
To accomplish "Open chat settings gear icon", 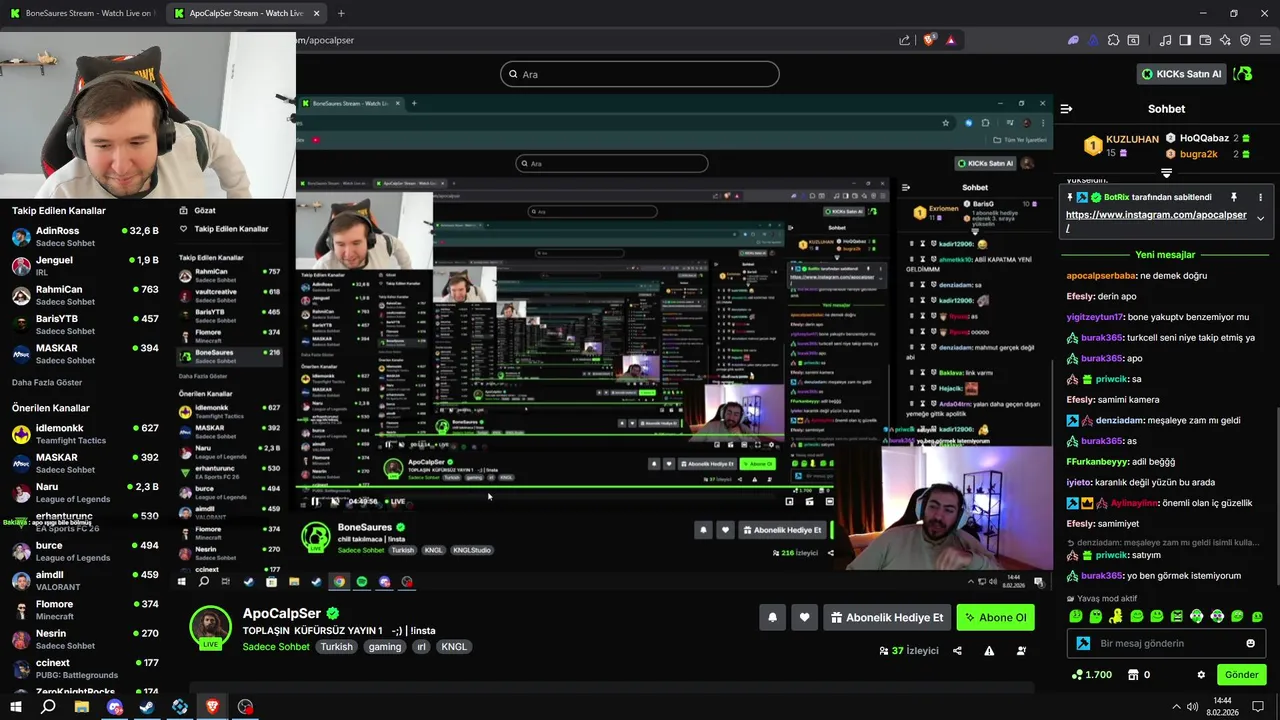I will click(x=1201, y=675).
